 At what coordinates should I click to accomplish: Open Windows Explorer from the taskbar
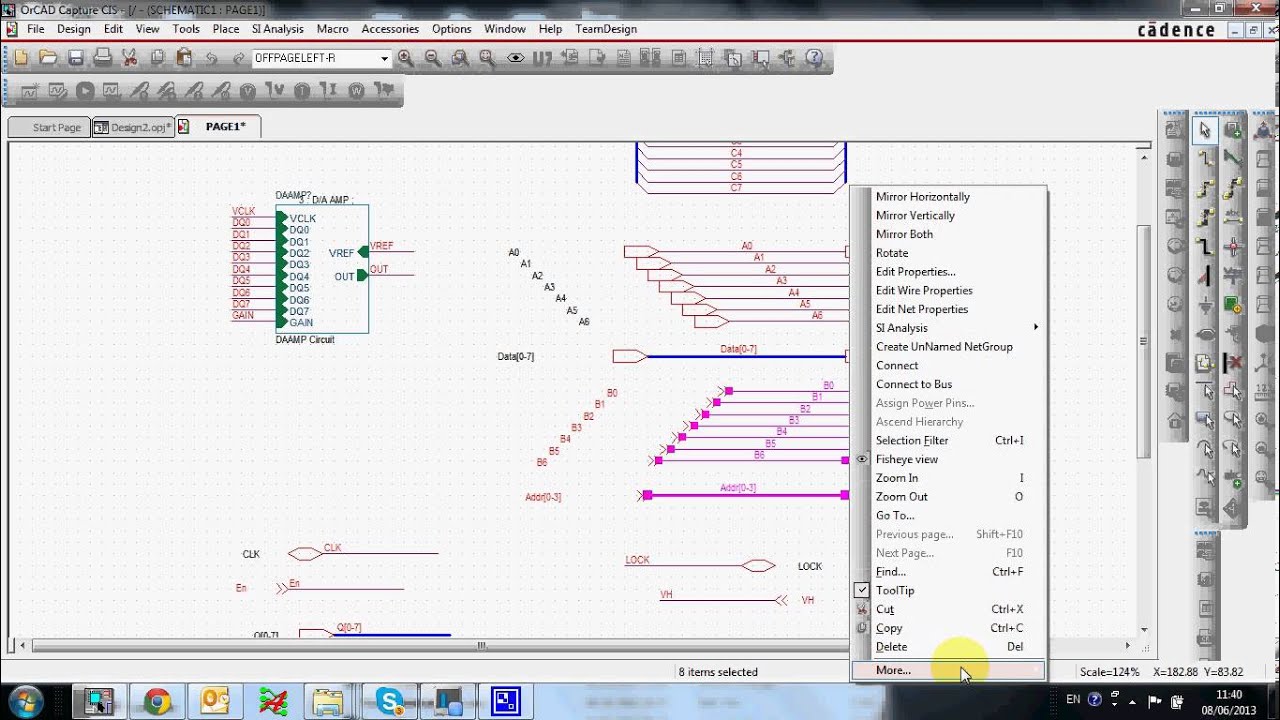click(x=329, y=701)
